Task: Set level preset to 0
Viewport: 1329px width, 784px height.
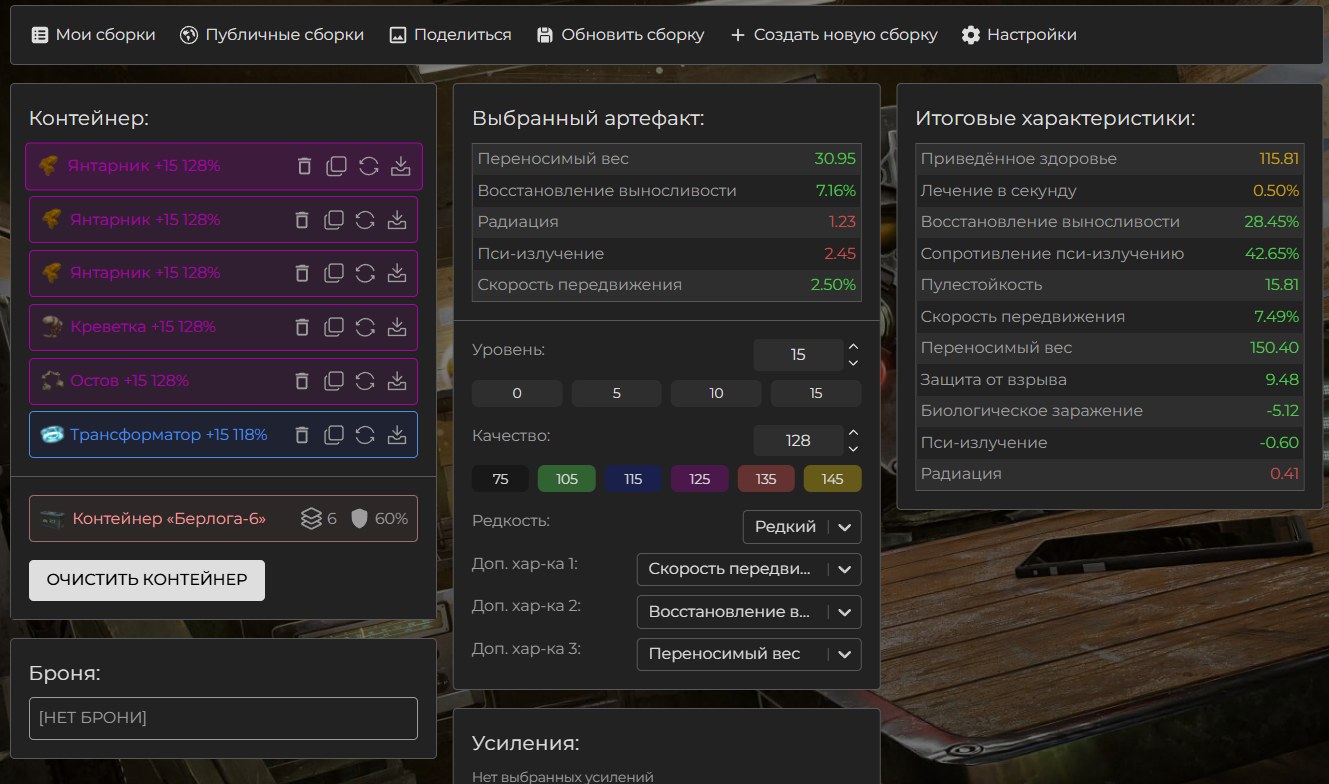Action: point(517,393)
